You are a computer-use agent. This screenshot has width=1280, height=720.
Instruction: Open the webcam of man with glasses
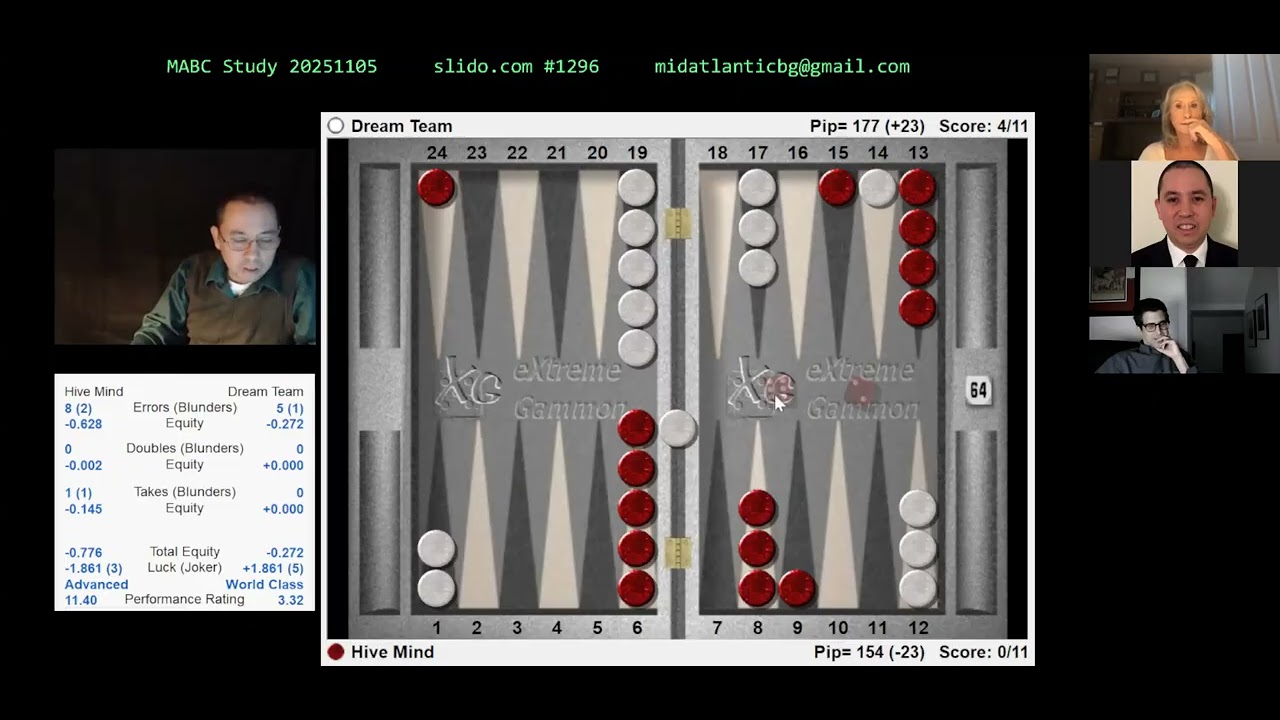pyautogui.click(x=1184, y=320)
